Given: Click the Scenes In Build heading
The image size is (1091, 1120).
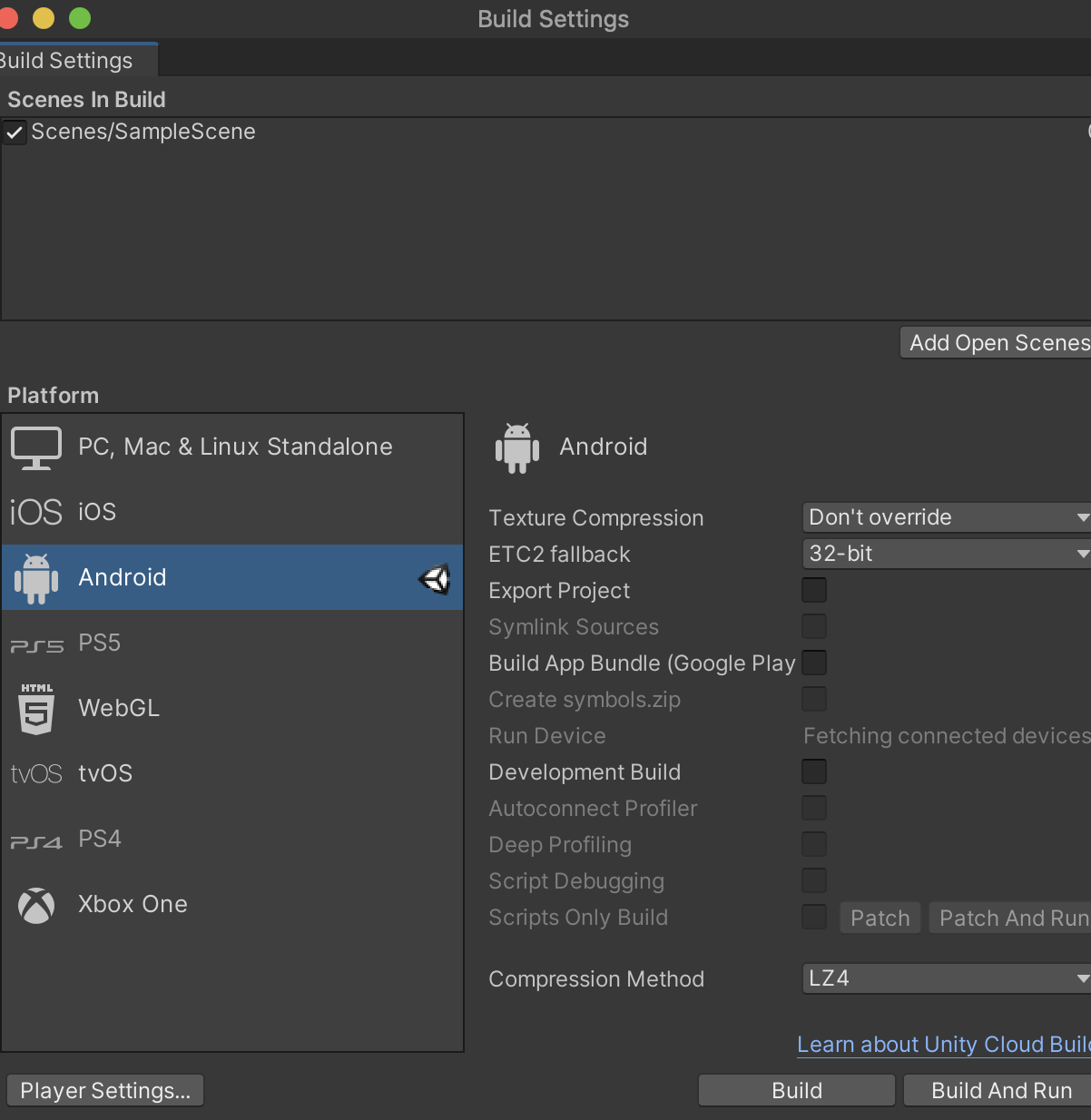Looking at the screenshot, I should click(x=87, y=100).
